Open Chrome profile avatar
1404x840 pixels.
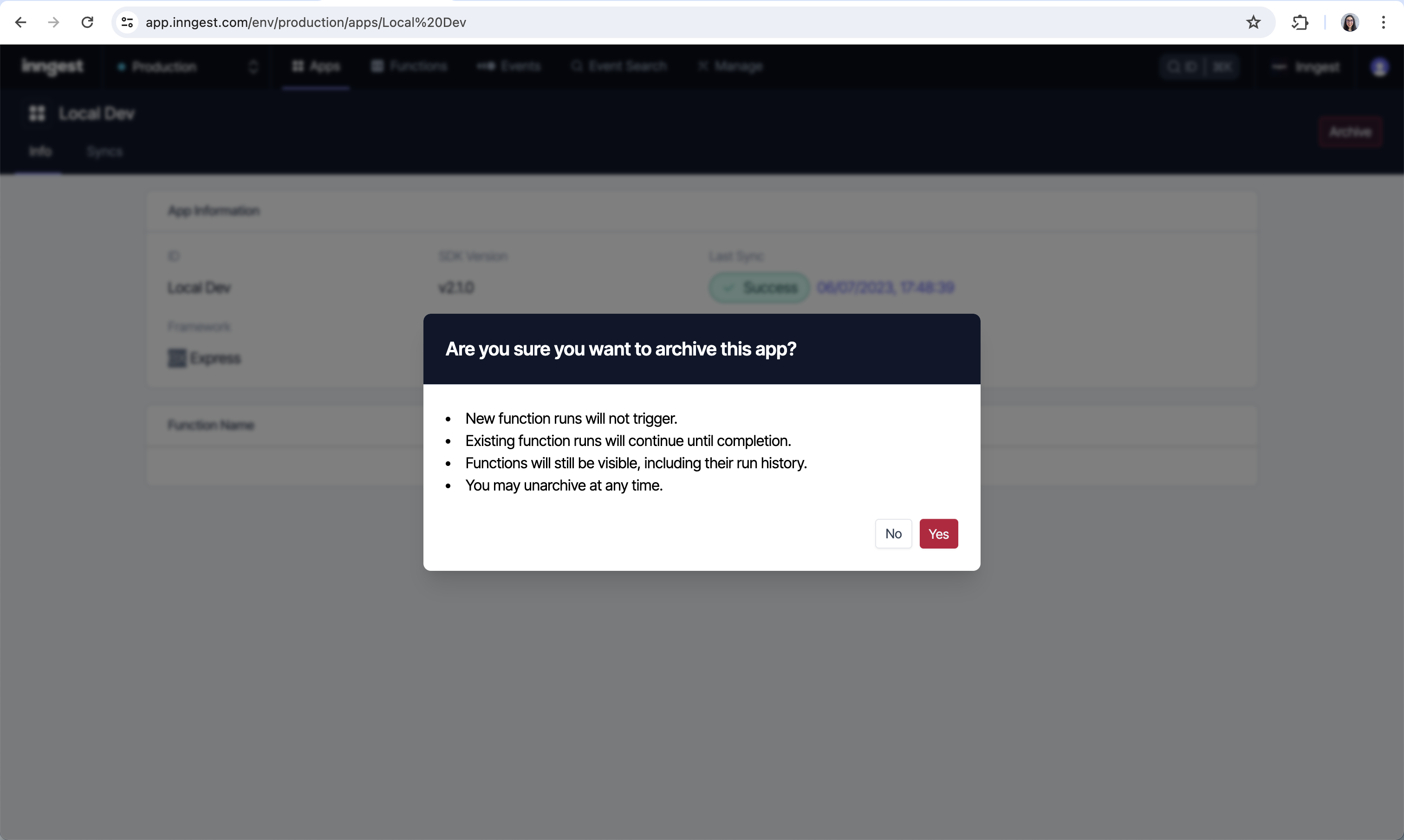click(x=1350, y=22)
